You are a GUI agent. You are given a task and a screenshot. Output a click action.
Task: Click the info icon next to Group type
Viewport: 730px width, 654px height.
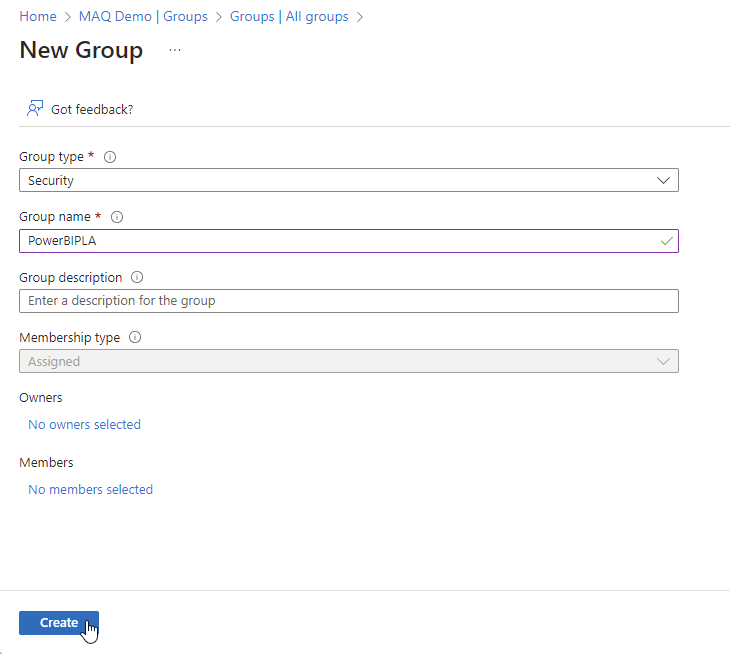[110, 157]
